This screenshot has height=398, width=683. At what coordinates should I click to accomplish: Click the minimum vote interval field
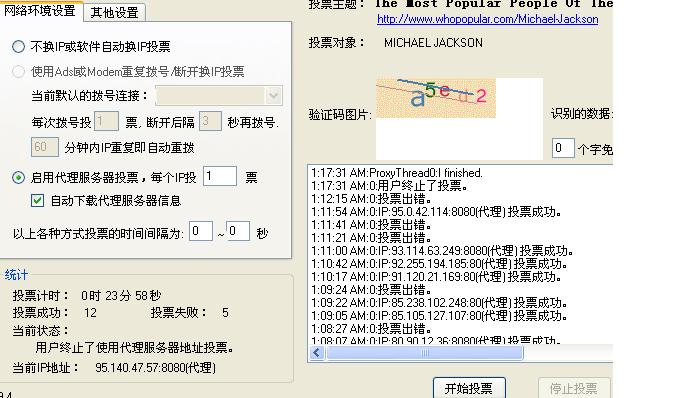tap(201, 231)
